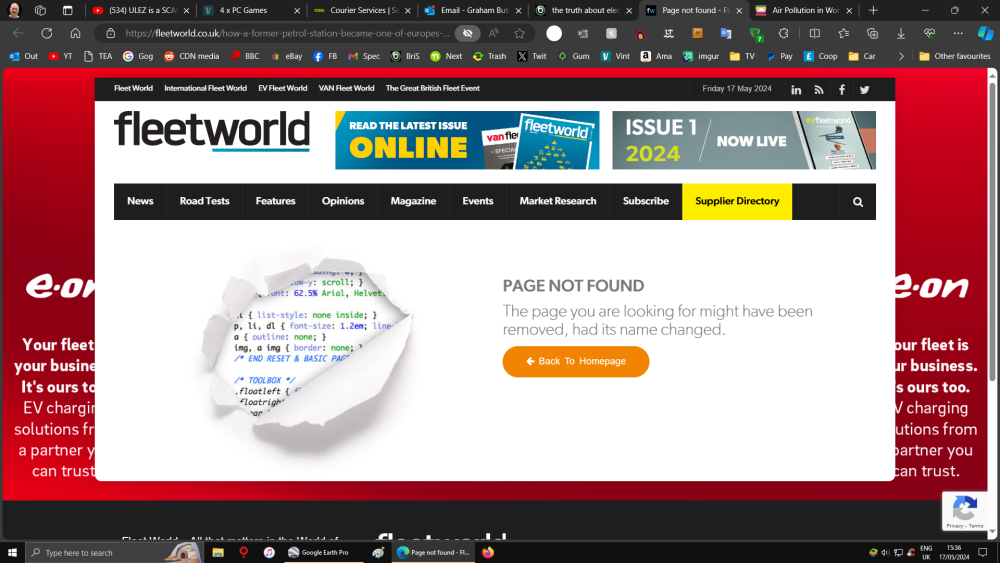The image size is (1000, 563).
Task: Open the RSS feed icon
Action: [x=819, y=90]
